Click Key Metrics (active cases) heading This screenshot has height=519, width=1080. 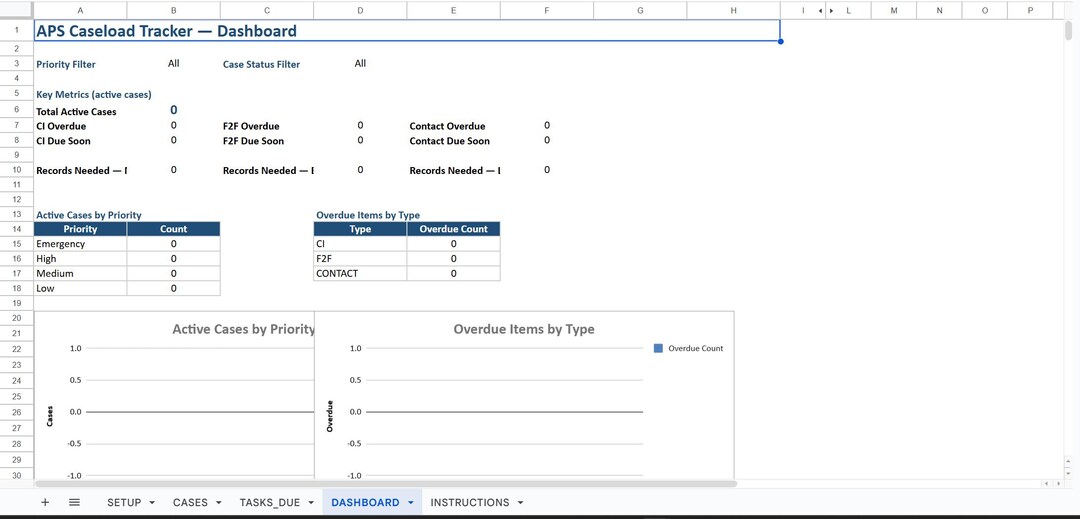point(94,95)
